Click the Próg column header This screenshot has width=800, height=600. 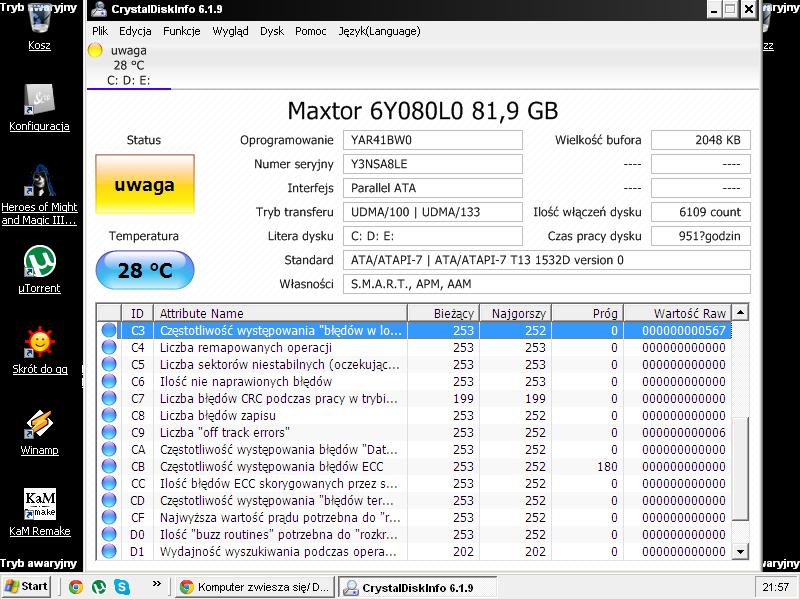pos(587,313)
